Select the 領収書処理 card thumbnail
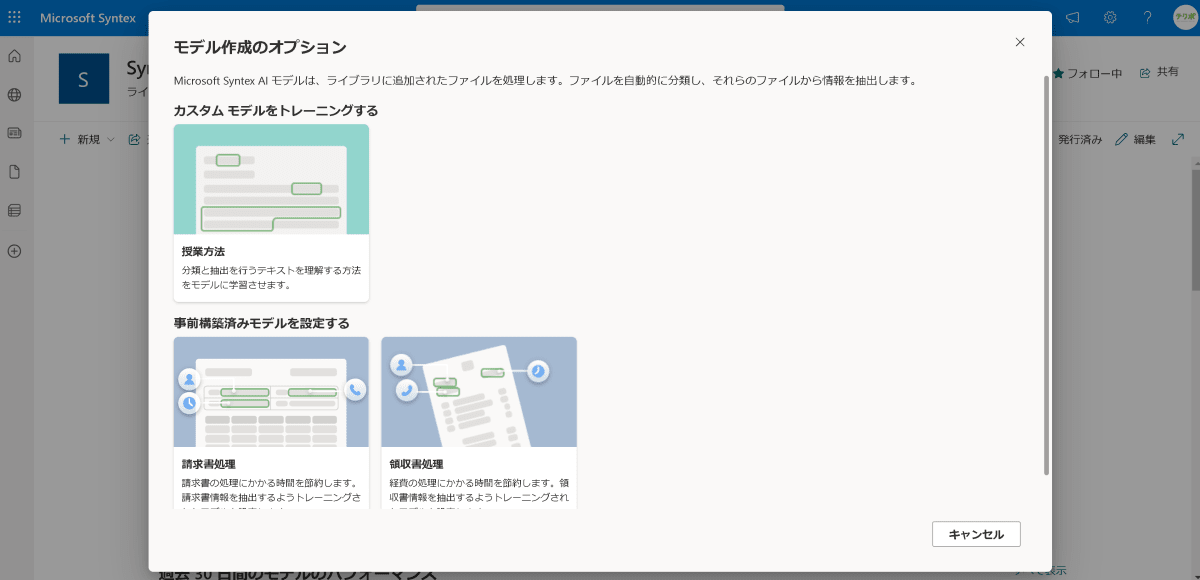The height and width of the screenshot is (580, 1200). click(479, 392)
